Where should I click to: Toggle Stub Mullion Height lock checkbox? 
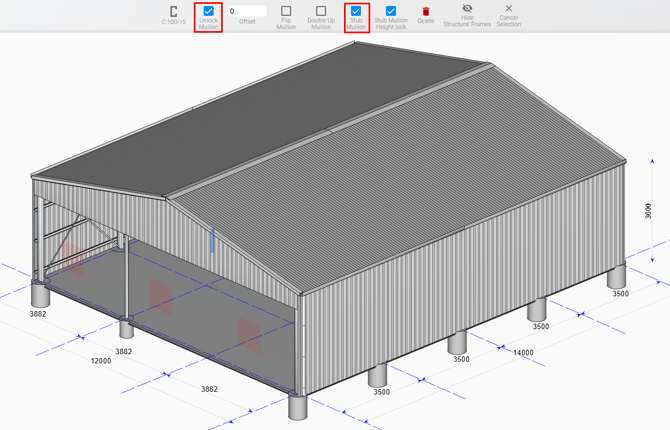coord(391,11)
